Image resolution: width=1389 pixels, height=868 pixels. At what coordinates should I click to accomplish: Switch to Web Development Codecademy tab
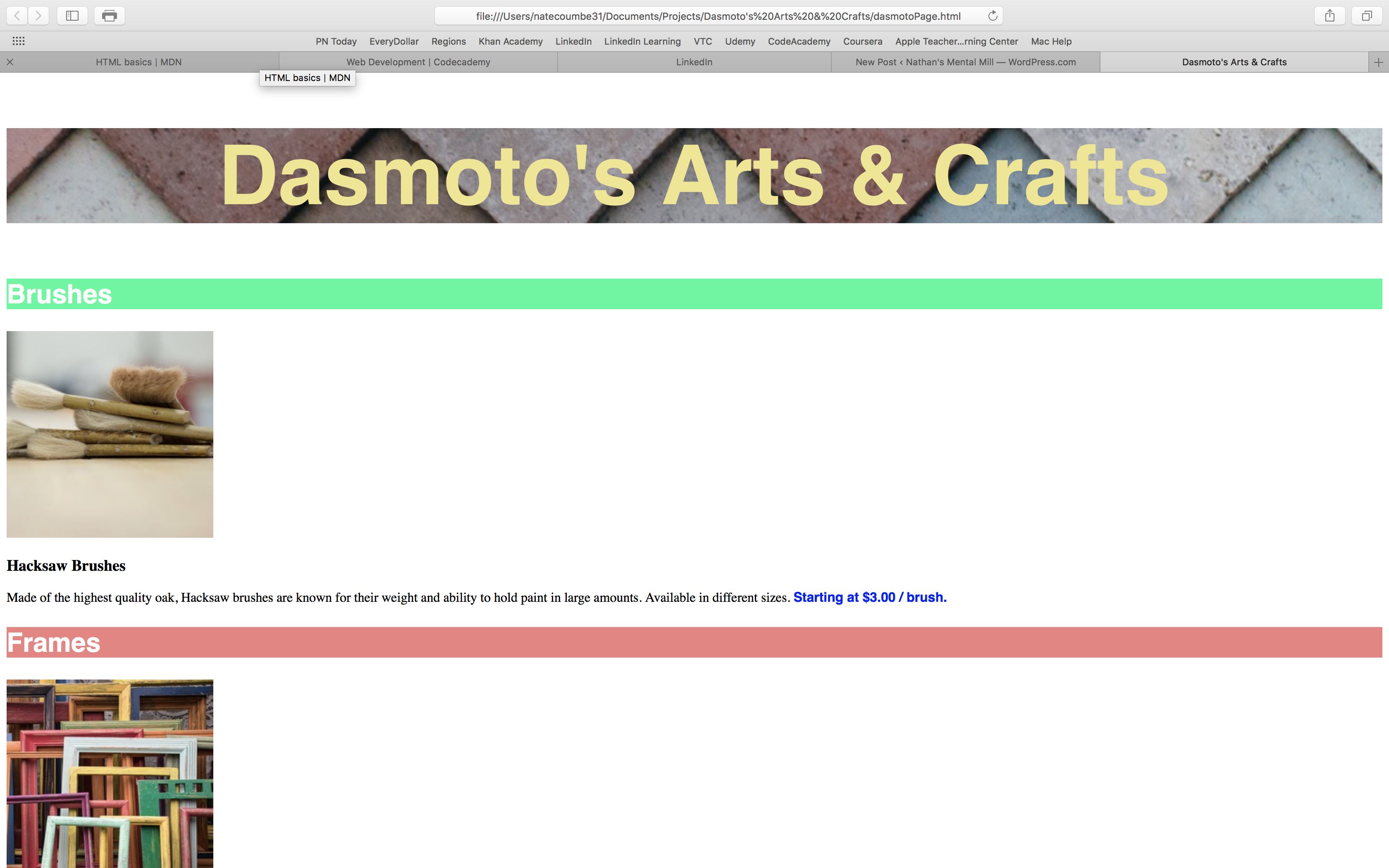(418, 62)
